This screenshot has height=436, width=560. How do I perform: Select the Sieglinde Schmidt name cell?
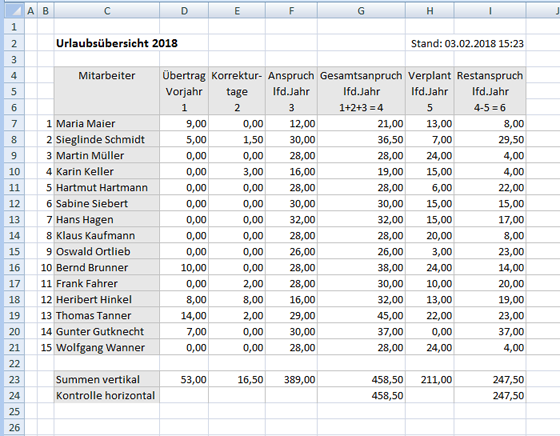point(107,140)
